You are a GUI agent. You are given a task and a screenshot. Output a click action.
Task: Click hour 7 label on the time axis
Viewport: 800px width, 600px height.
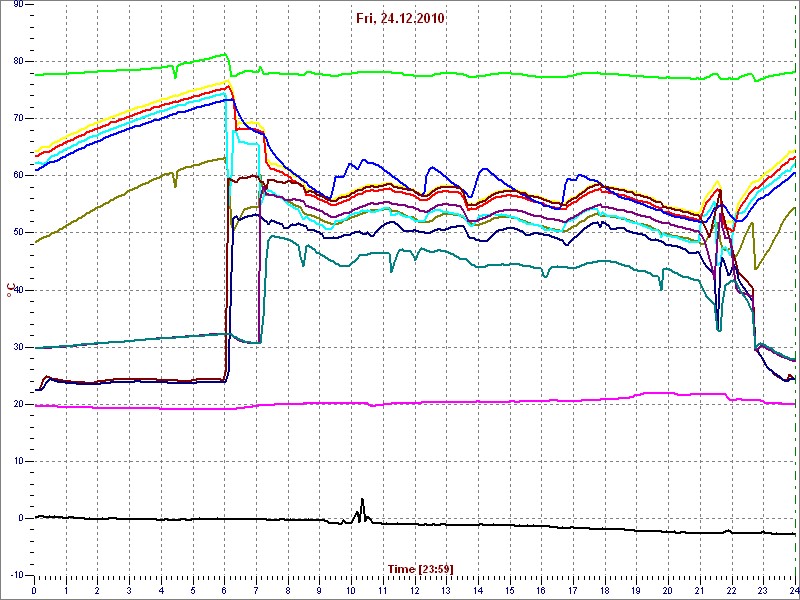[x=256, y=590]
